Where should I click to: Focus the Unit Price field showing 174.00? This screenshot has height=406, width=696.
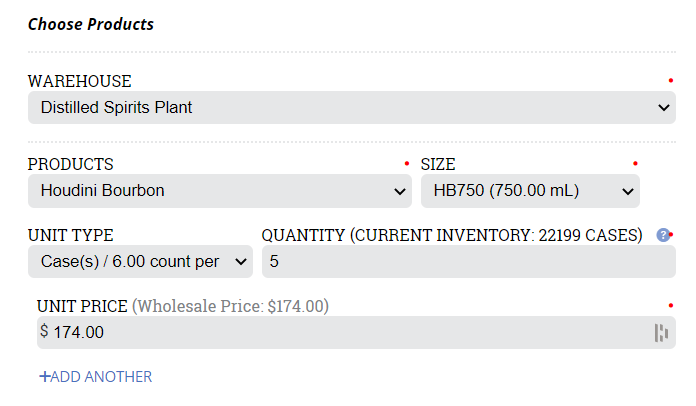[x=356, y=332]
